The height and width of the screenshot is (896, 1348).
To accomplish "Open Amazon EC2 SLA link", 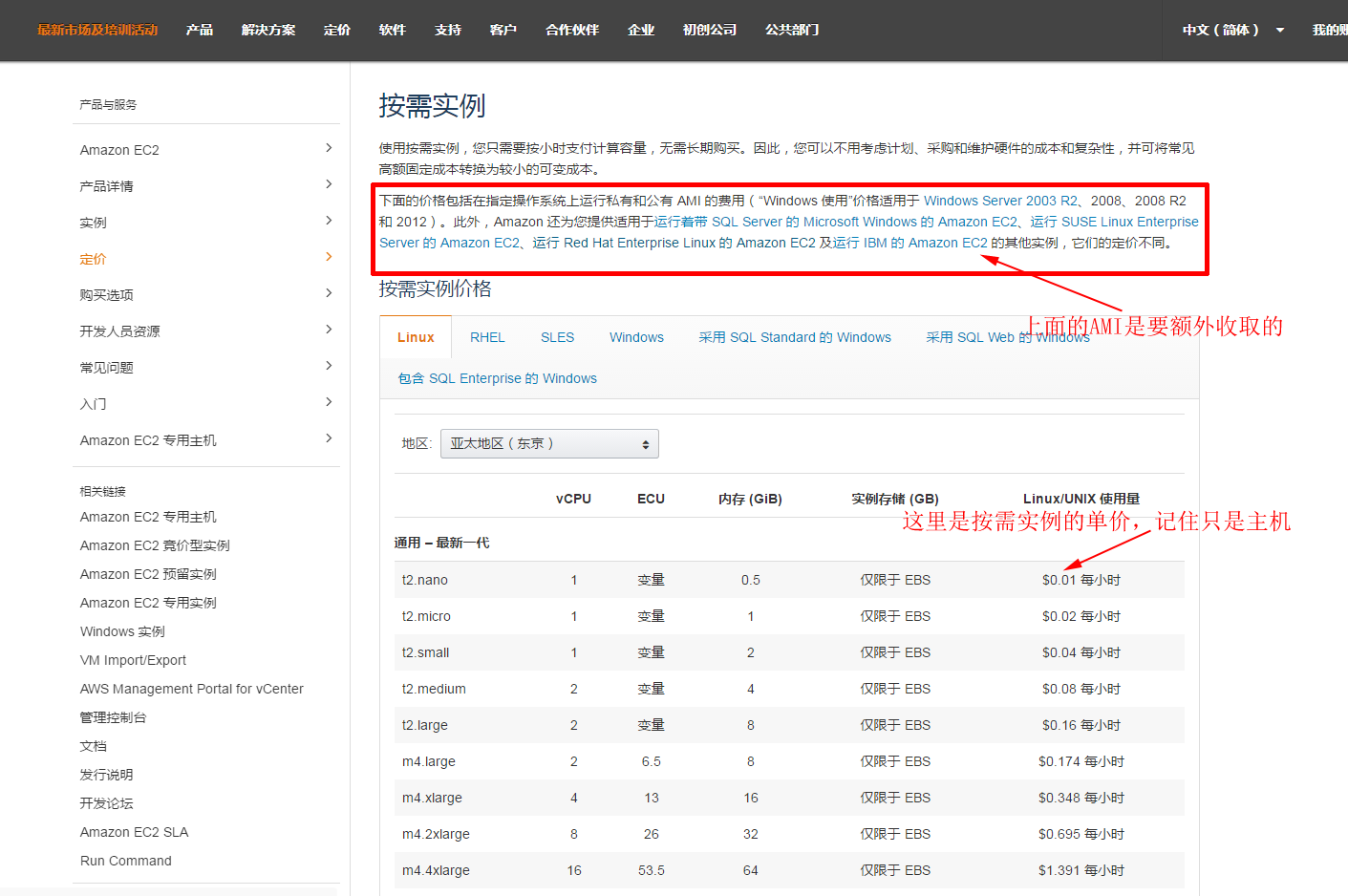I will (134, 832).
